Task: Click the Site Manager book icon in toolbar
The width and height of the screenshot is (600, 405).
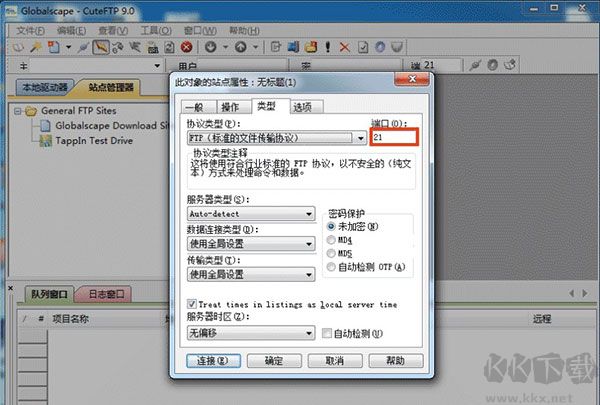Action: tap(18, 47)
